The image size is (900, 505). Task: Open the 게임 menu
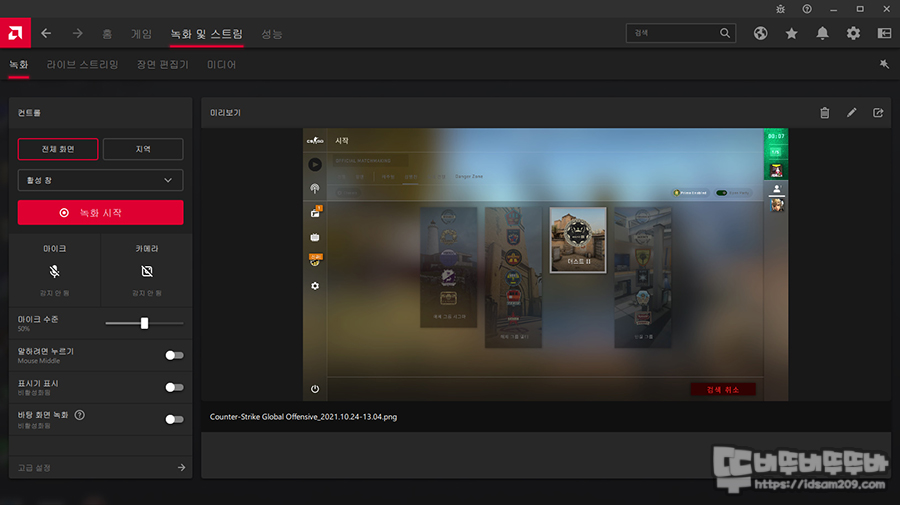[x=141, y=34]
